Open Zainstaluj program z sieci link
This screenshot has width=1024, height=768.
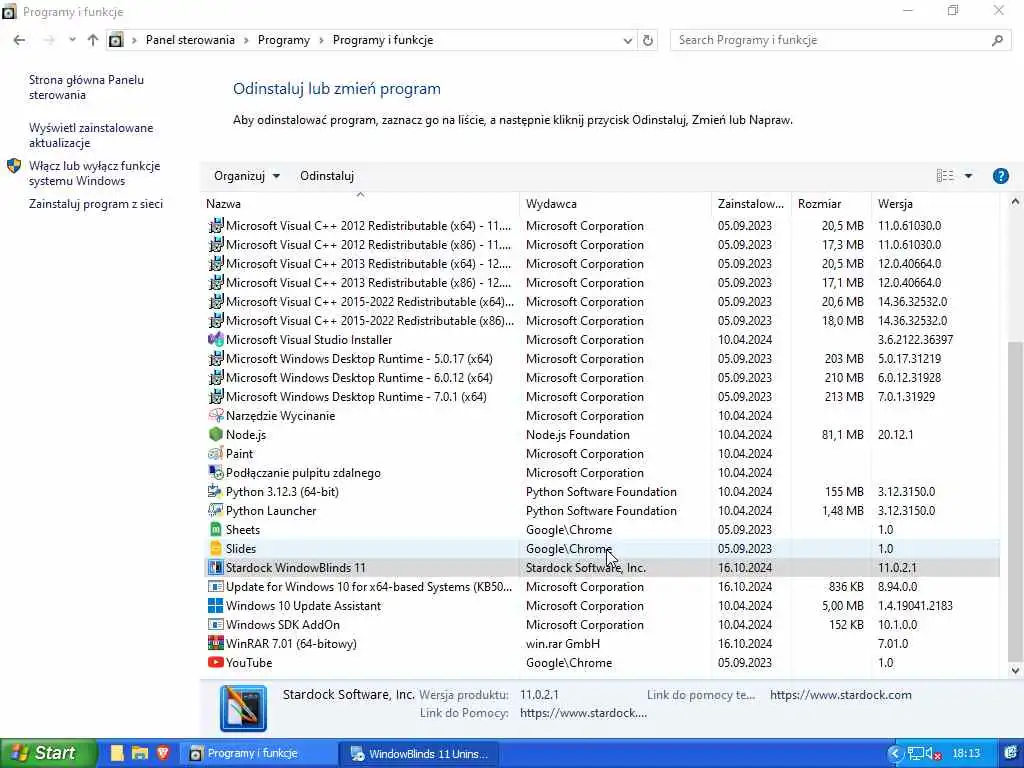pyautogui.click(x=96, y=204)
